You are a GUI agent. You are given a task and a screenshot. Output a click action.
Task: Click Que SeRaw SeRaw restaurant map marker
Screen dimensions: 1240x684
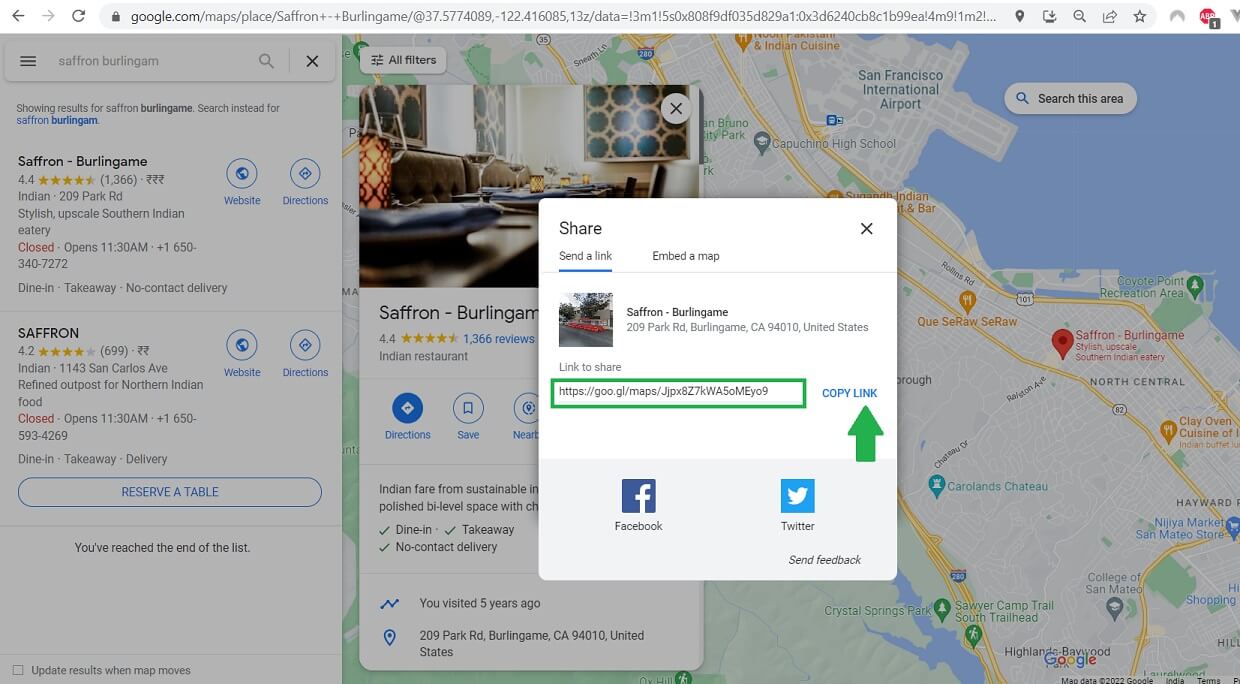(967, 300)
